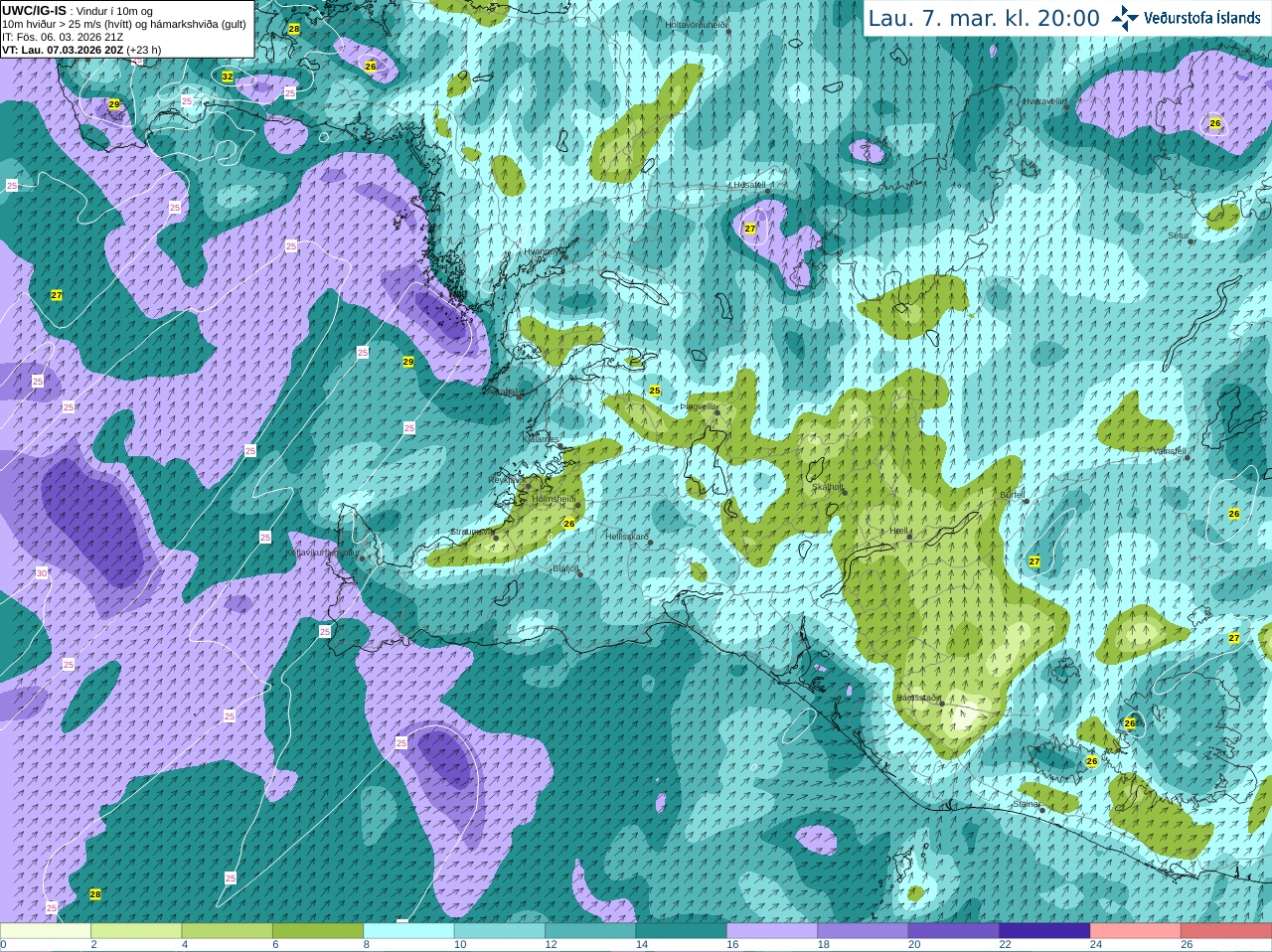Click the Hólmsheiði station label
Screen dimensions: 1272x952
(x=554, y=499)
